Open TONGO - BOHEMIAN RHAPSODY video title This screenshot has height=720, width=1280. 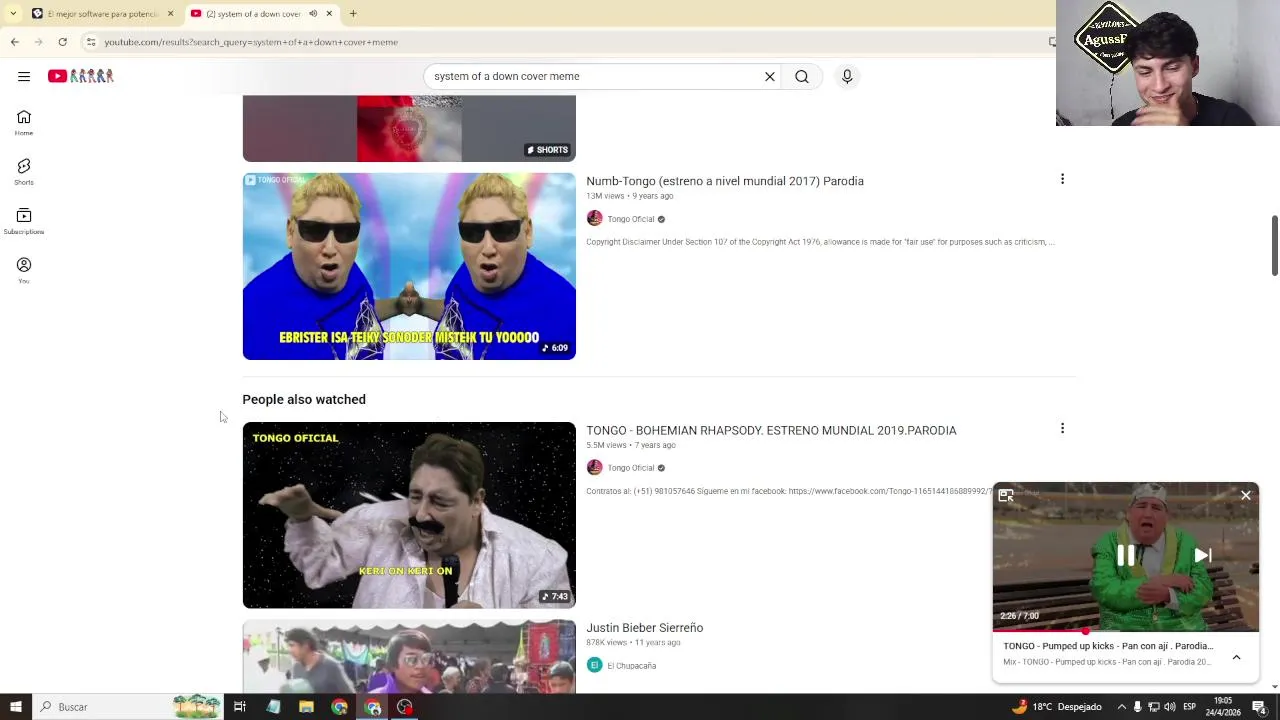771,430
